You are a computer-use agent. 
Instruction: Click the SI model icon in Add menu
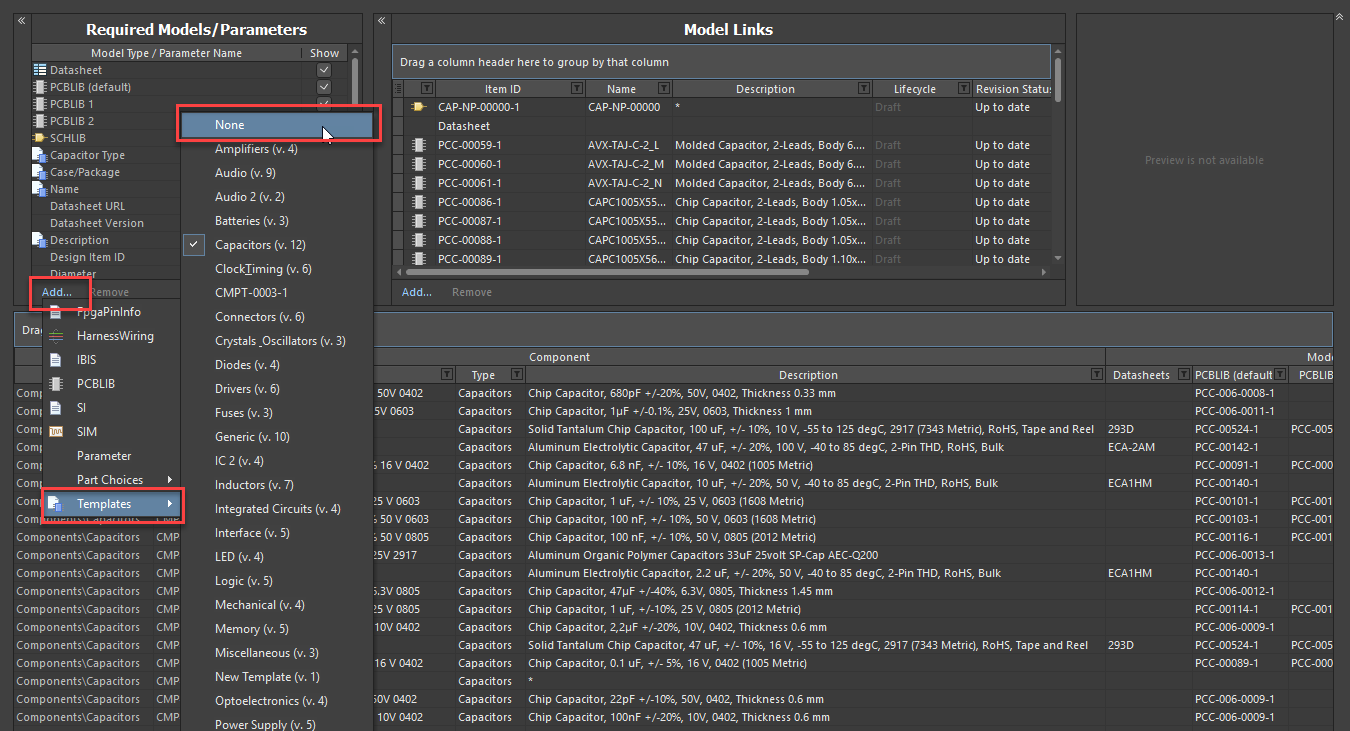(57, 408)
